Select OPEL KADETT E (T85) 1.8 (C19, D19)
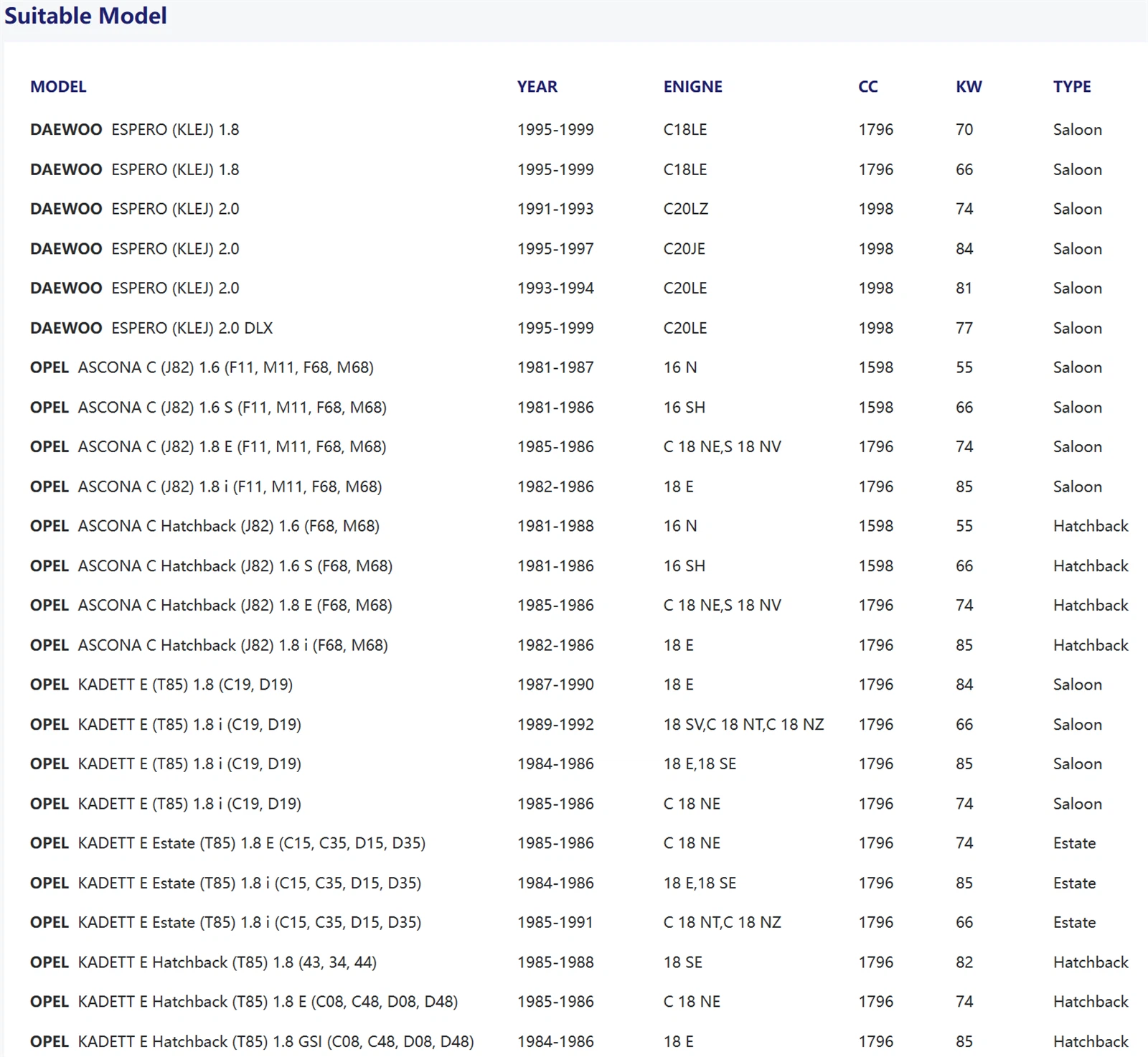 161,685
